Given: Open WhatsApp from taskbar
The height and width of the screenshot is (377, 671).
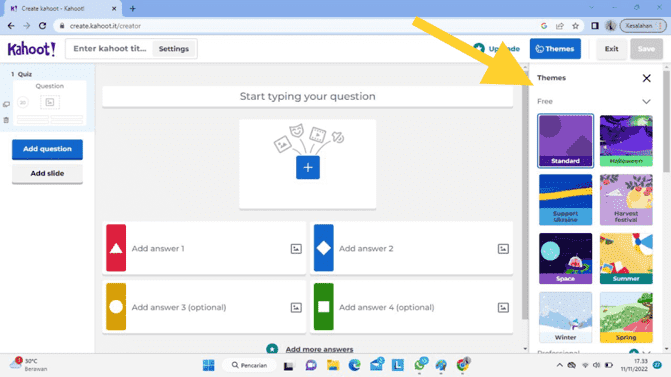Looking at the screenshot, I should (x=420, y=365).
